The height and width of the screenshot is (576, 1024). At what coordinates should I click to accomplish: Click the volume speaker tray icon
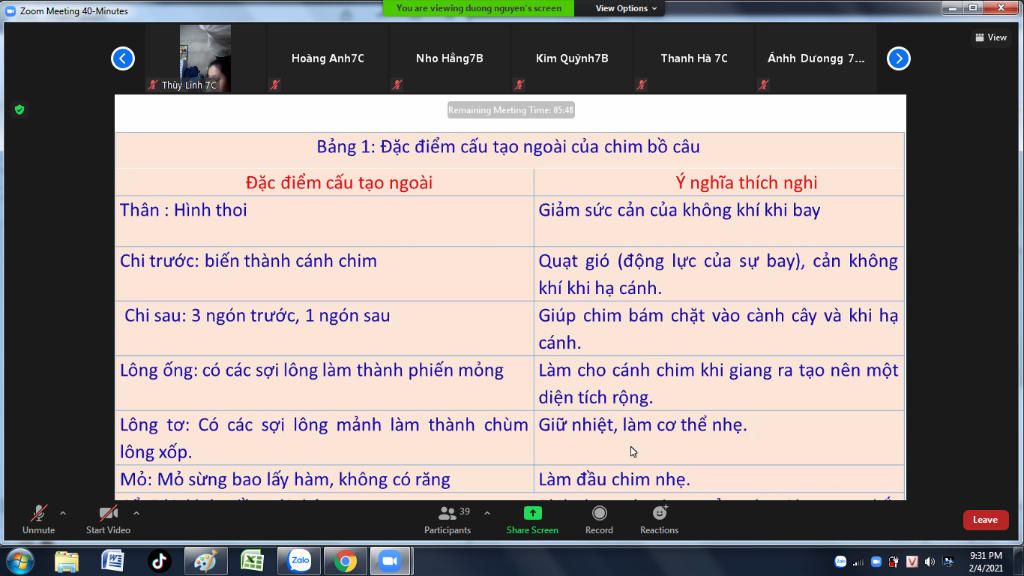930,562
